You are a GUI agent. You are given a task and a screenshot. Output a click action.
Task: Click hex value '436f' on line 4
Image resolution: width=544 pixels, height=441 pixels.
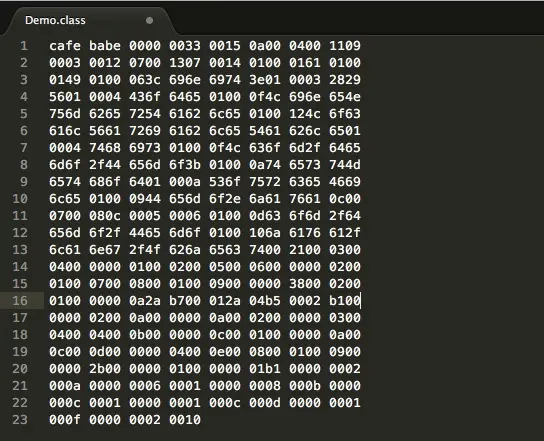pos(145,96)
